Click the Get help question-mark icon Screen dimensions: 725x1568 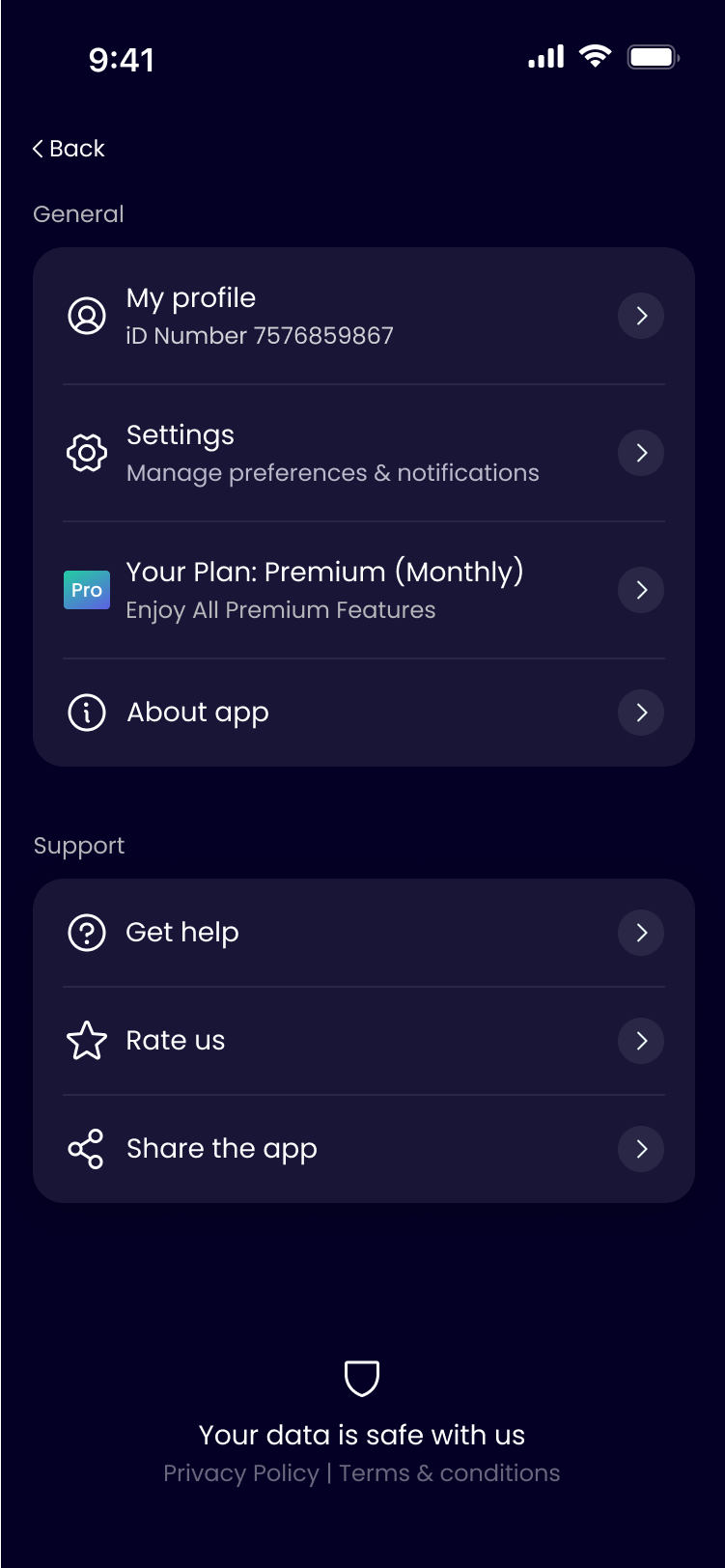(x=87, y=933)
